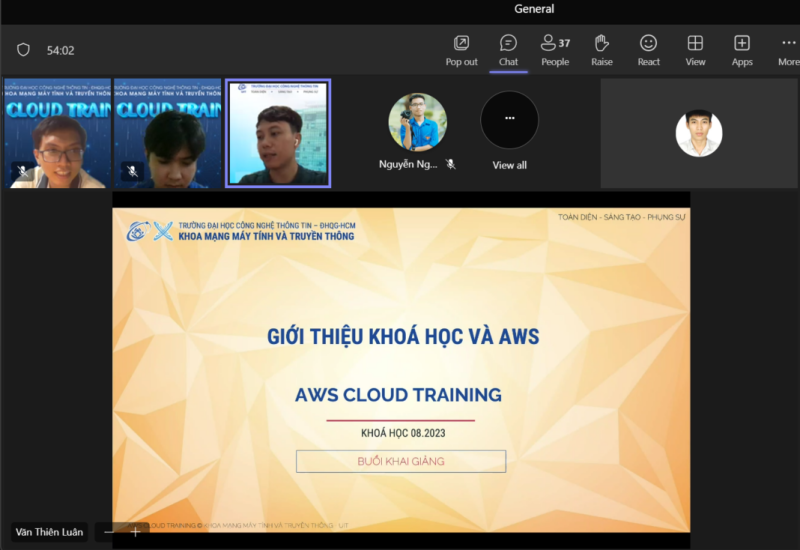The image size is (800, 550).
Task: Raise your hand in the meeting
Action: [602, 51]
